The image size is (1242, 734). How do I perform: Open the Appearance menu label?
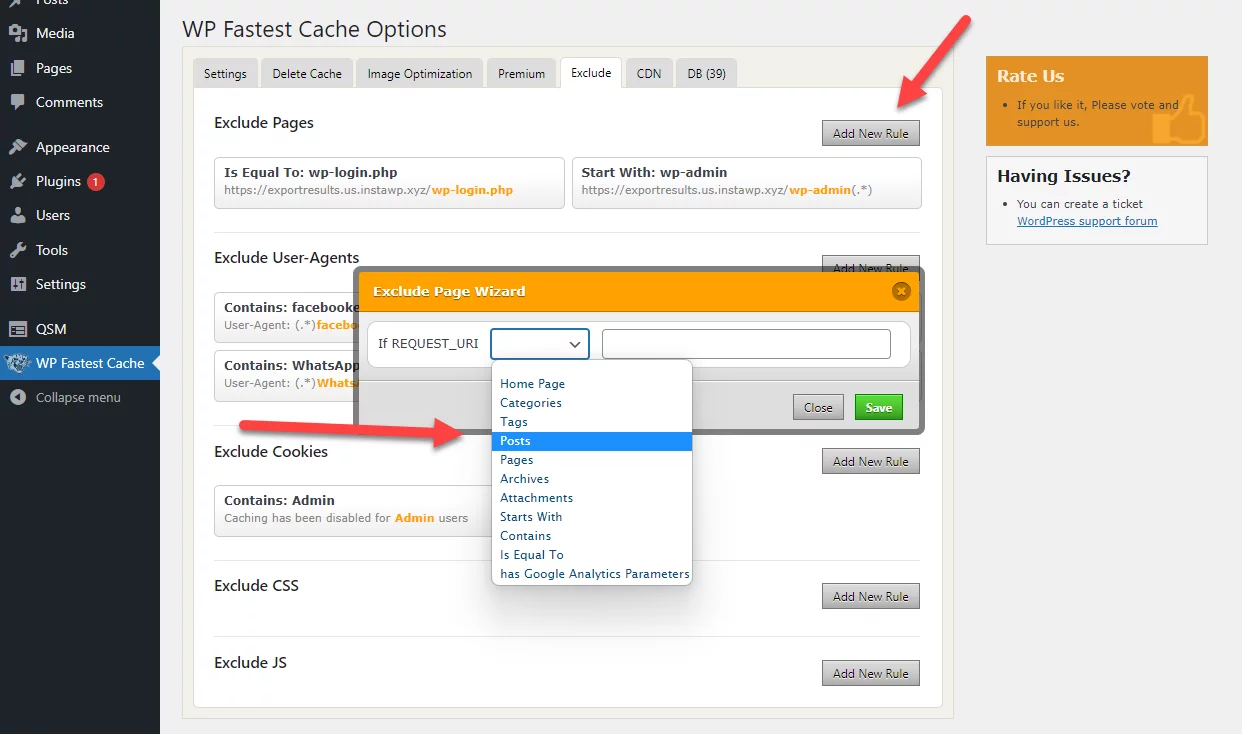(x=73, y=147)
